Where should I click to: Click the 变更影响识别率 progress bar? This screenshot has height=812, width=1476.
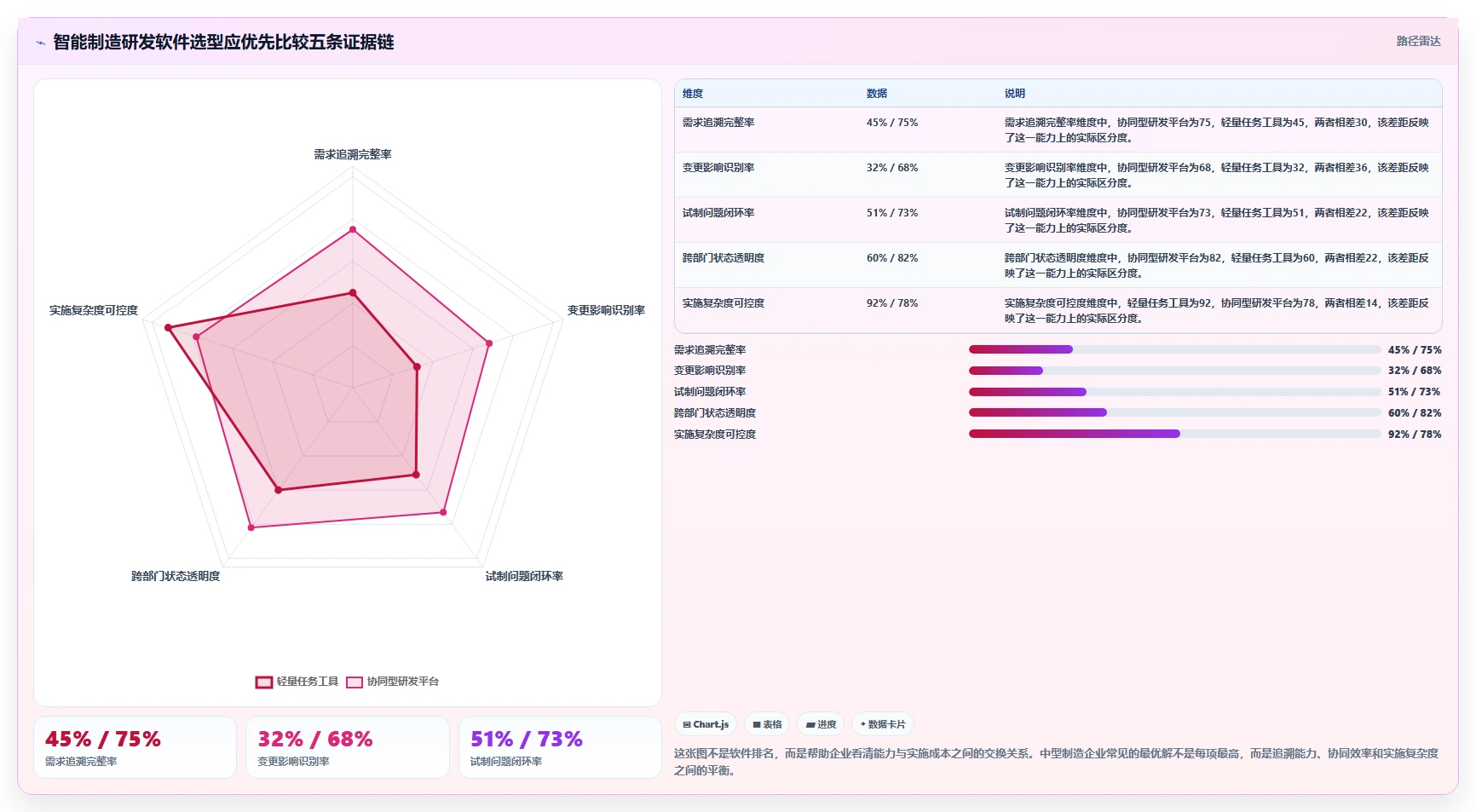coord(1174,371)
